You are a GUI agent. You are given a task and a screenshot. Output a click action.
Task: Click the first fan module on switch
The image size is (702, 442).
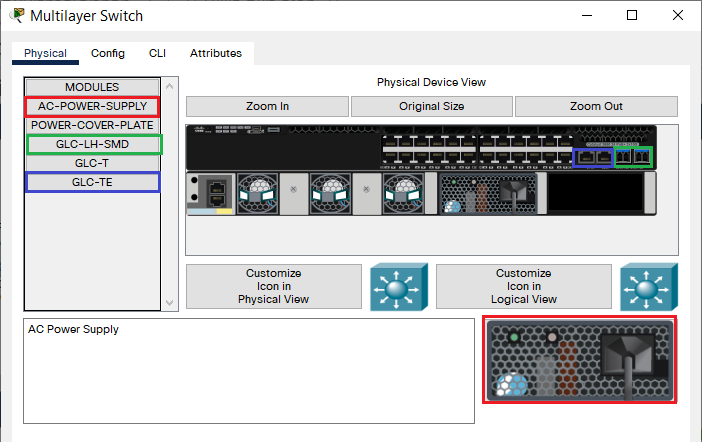pyautogui.click(x=257, y=194)
